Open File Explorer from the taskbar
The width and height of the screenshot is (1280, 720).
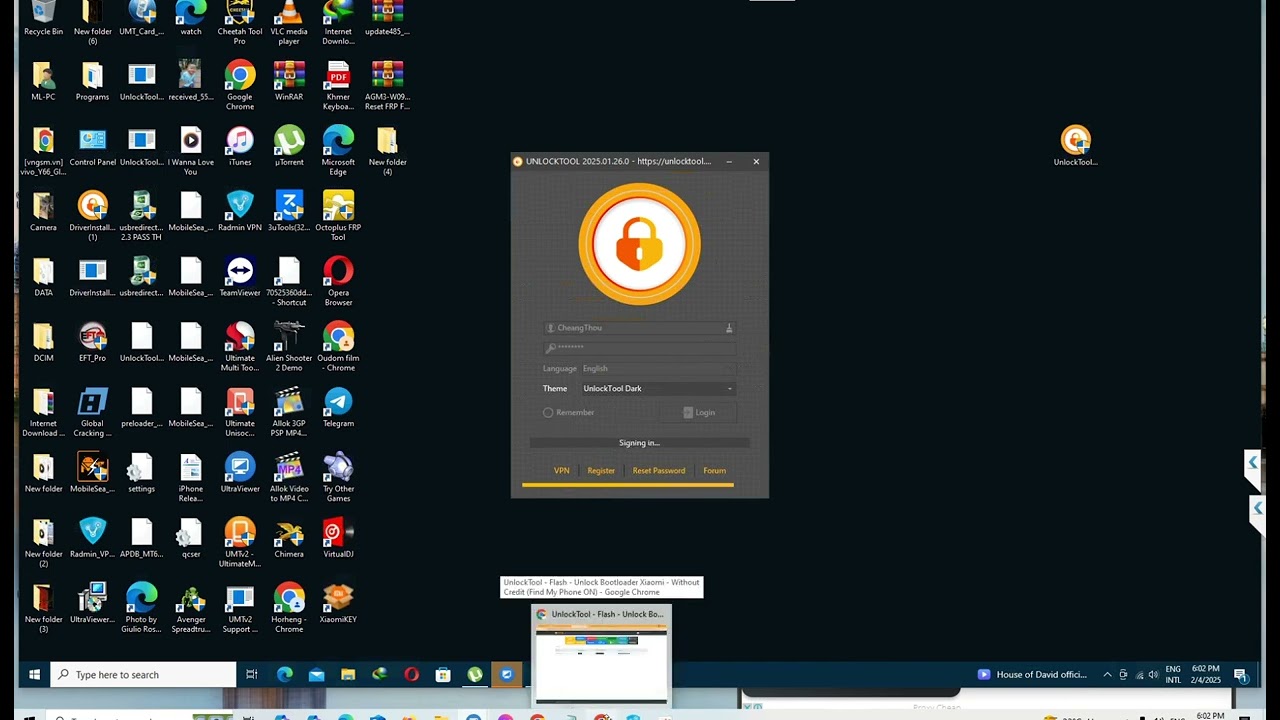[347, 674]
